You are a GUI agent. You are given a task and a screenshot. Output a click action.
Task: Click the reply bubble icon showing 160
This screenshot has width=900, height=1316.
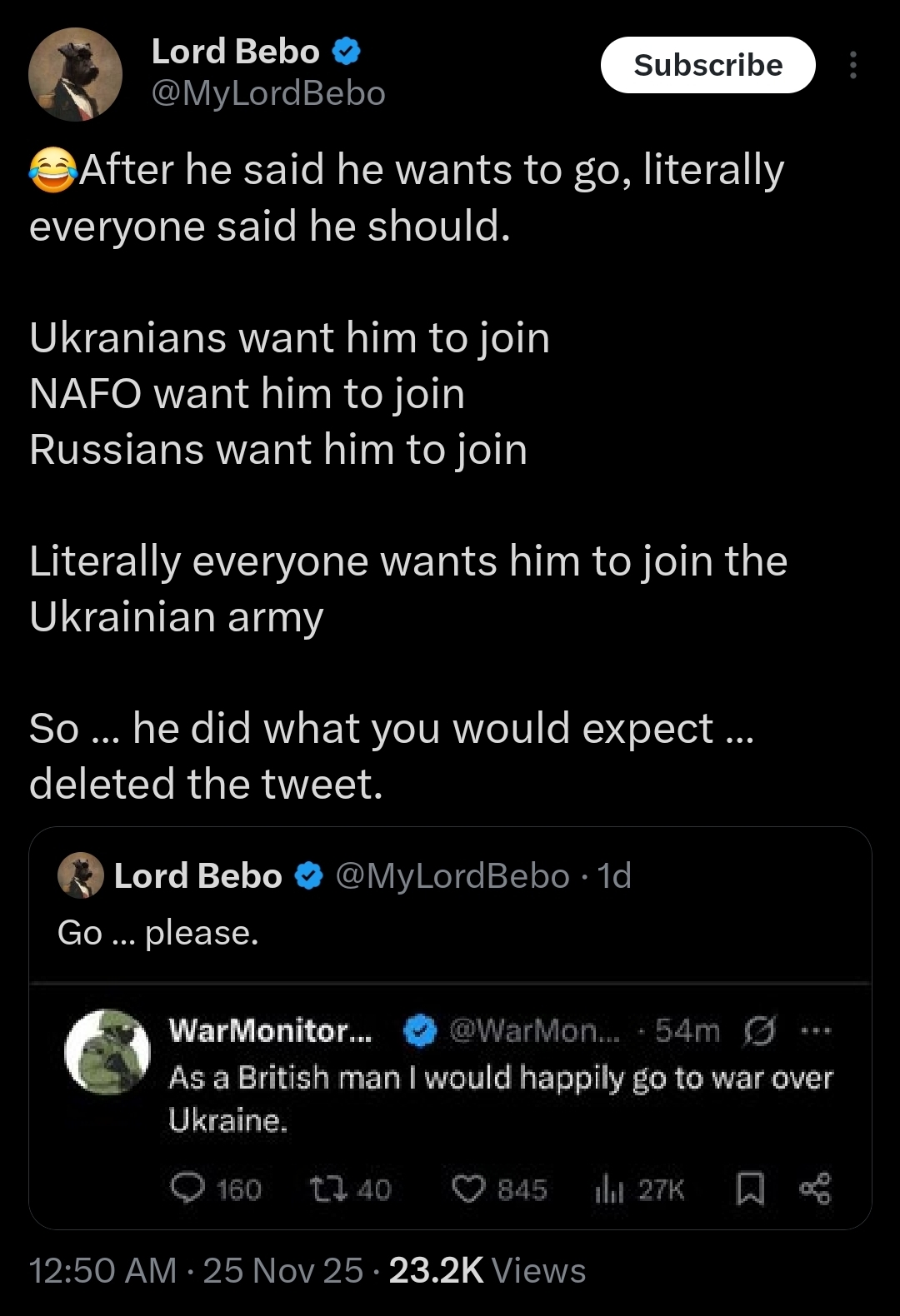click(187, 1189)
